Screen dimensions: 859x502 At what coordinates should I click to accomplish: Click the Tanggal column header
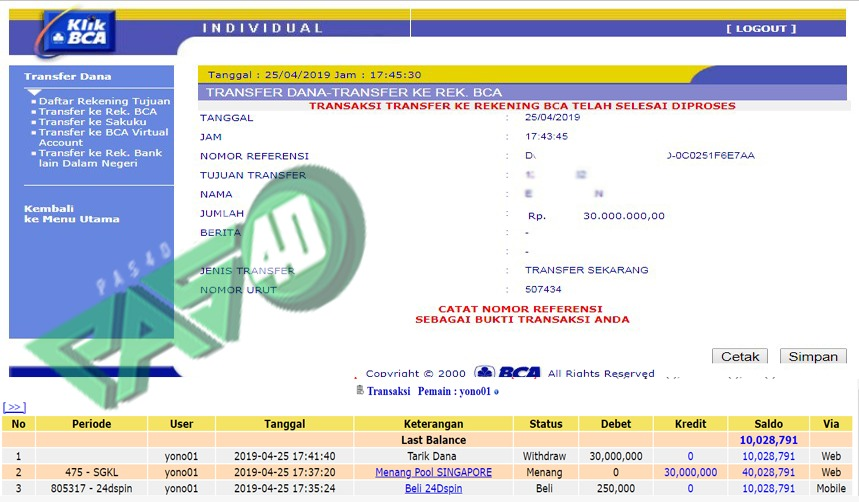[x=284, y=424]
